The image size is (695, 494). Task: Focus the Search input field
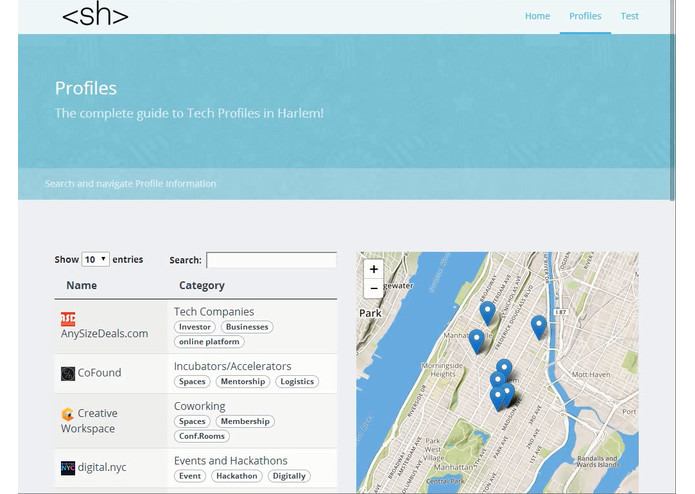point(271,260)
